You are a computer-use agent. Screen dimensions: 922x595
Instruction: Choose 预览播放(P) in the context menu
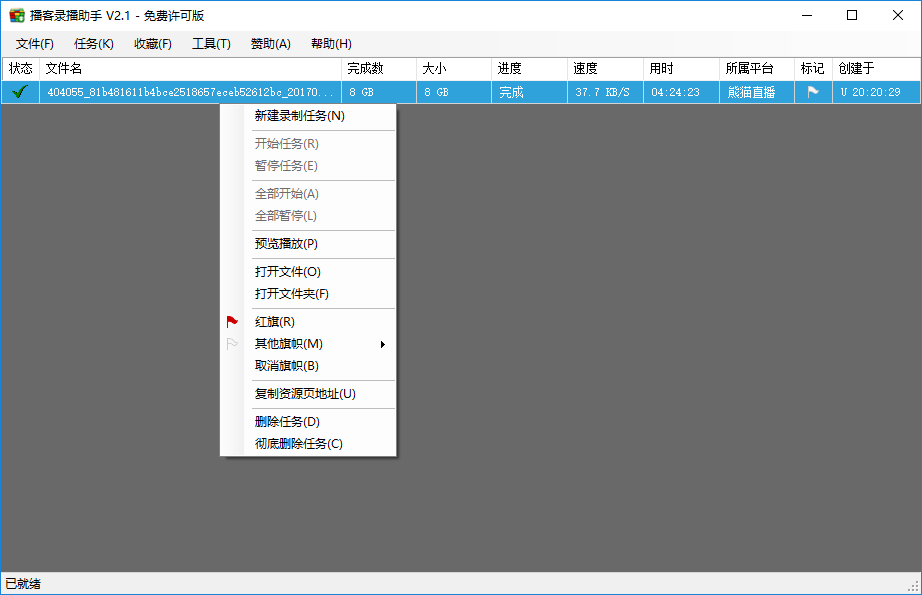tap(286, 244)
